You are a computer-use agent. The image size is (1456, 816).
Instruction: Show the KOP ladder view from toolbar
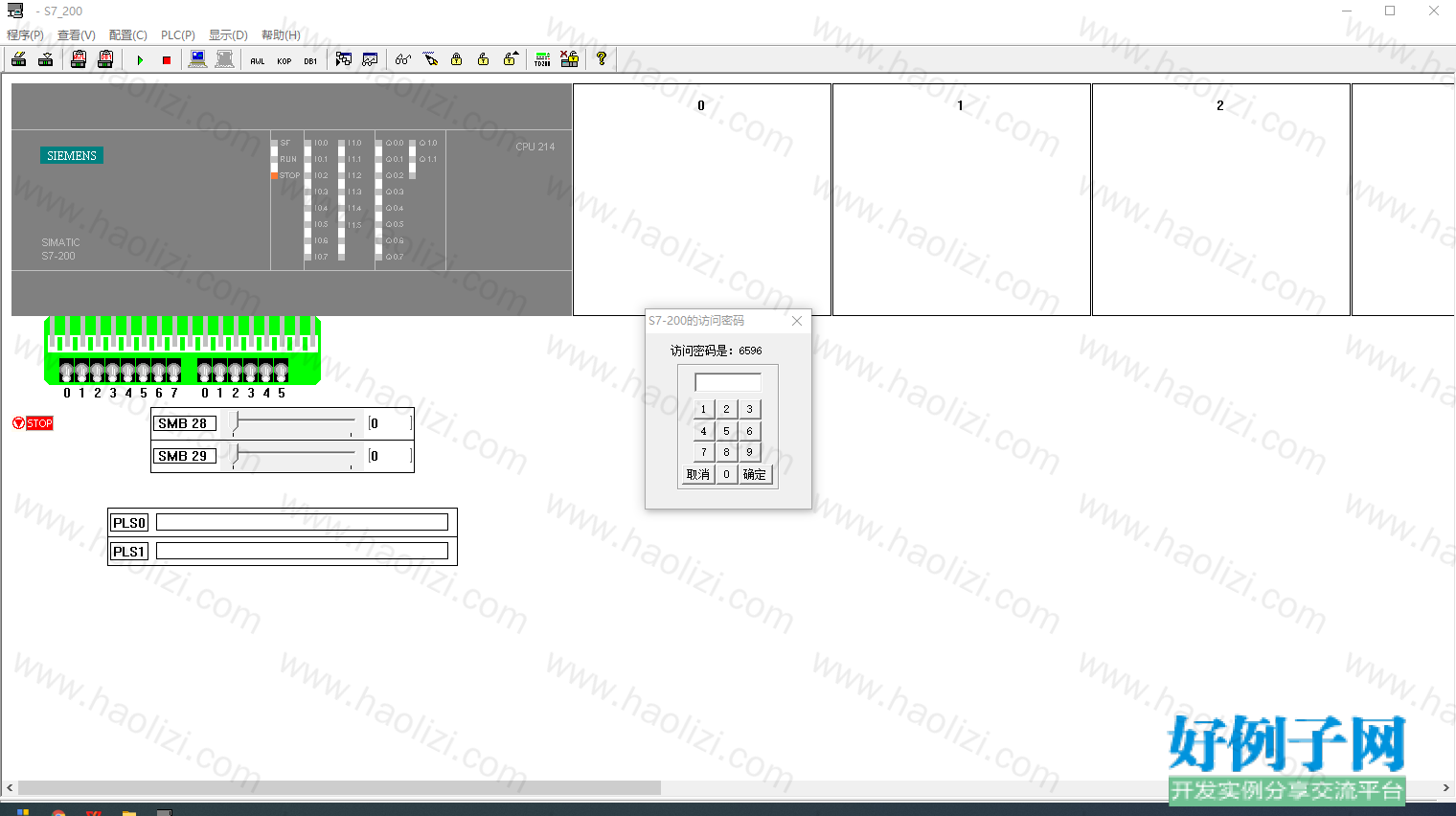(284, 59)
